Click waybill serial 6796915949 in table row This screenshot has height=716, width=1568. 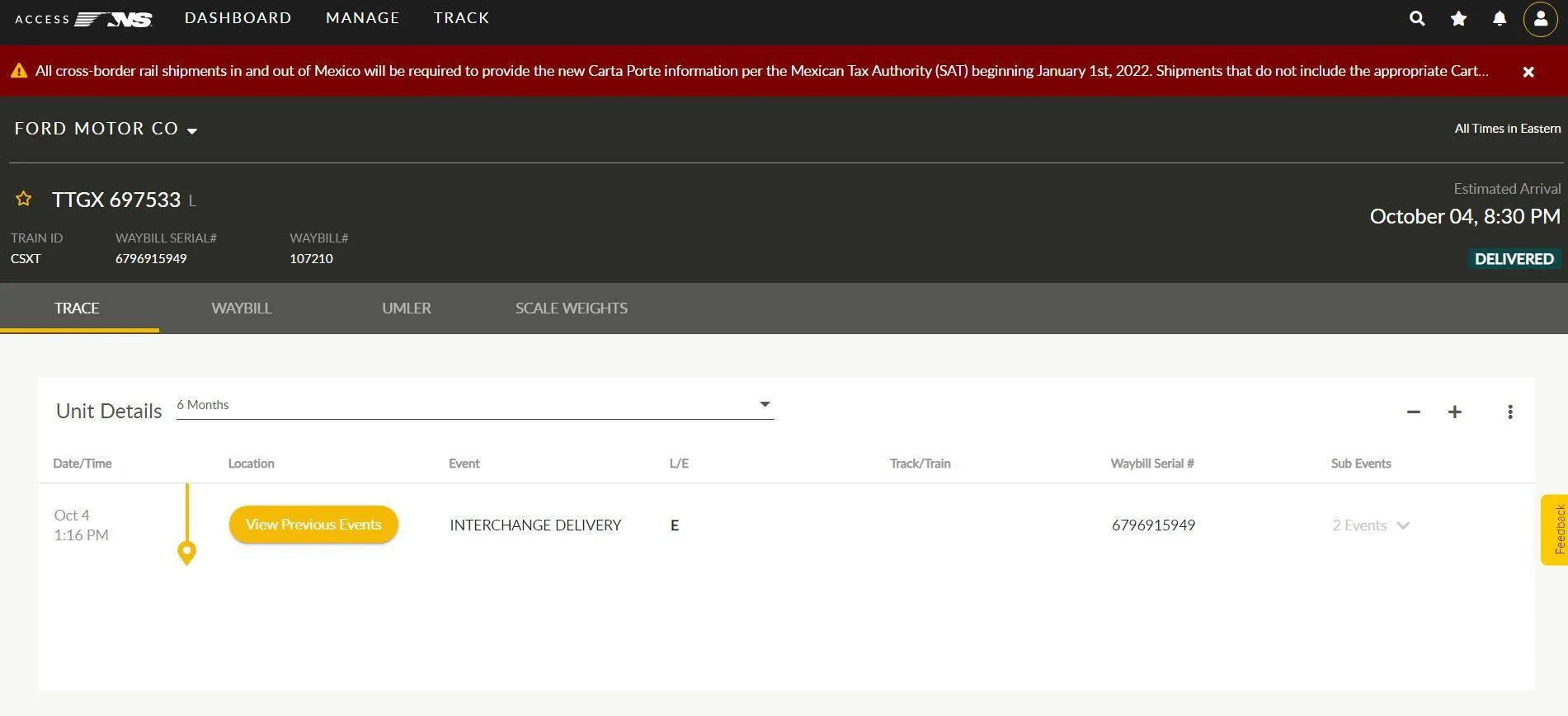click(x=1153, y=525)
